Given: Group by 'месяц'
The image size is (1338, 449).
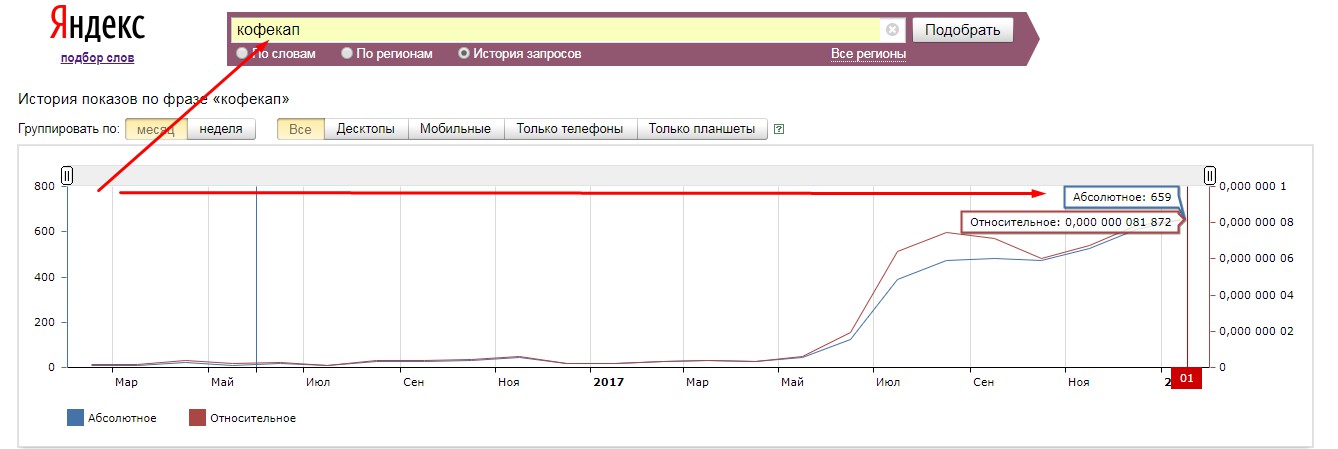Looking at the screenshot, I should coord(156,129).
